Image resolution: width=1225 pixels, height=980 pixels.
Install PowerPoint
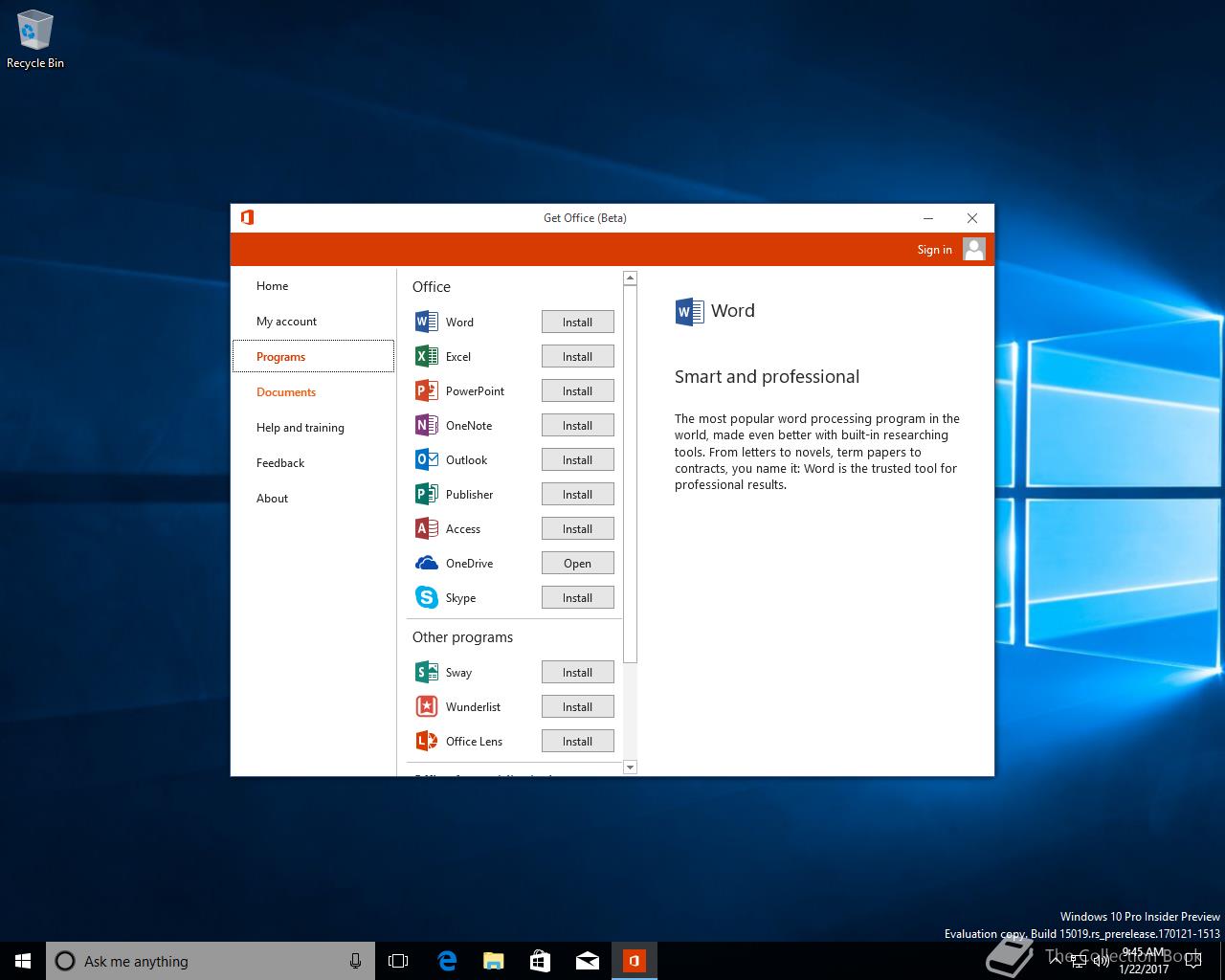click(x=577, y=391)
